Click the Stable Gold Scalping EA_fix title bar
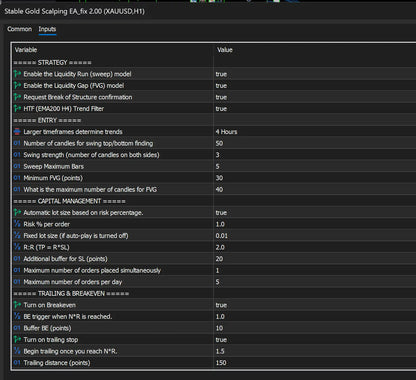 [208, 11]
